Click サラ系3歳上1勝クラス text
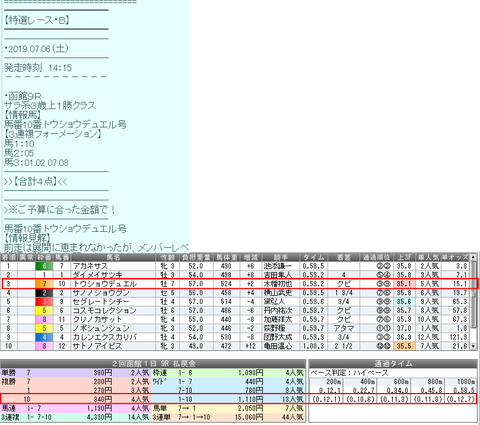The height and width of the screenshot is (425, 480). [50, 106]
